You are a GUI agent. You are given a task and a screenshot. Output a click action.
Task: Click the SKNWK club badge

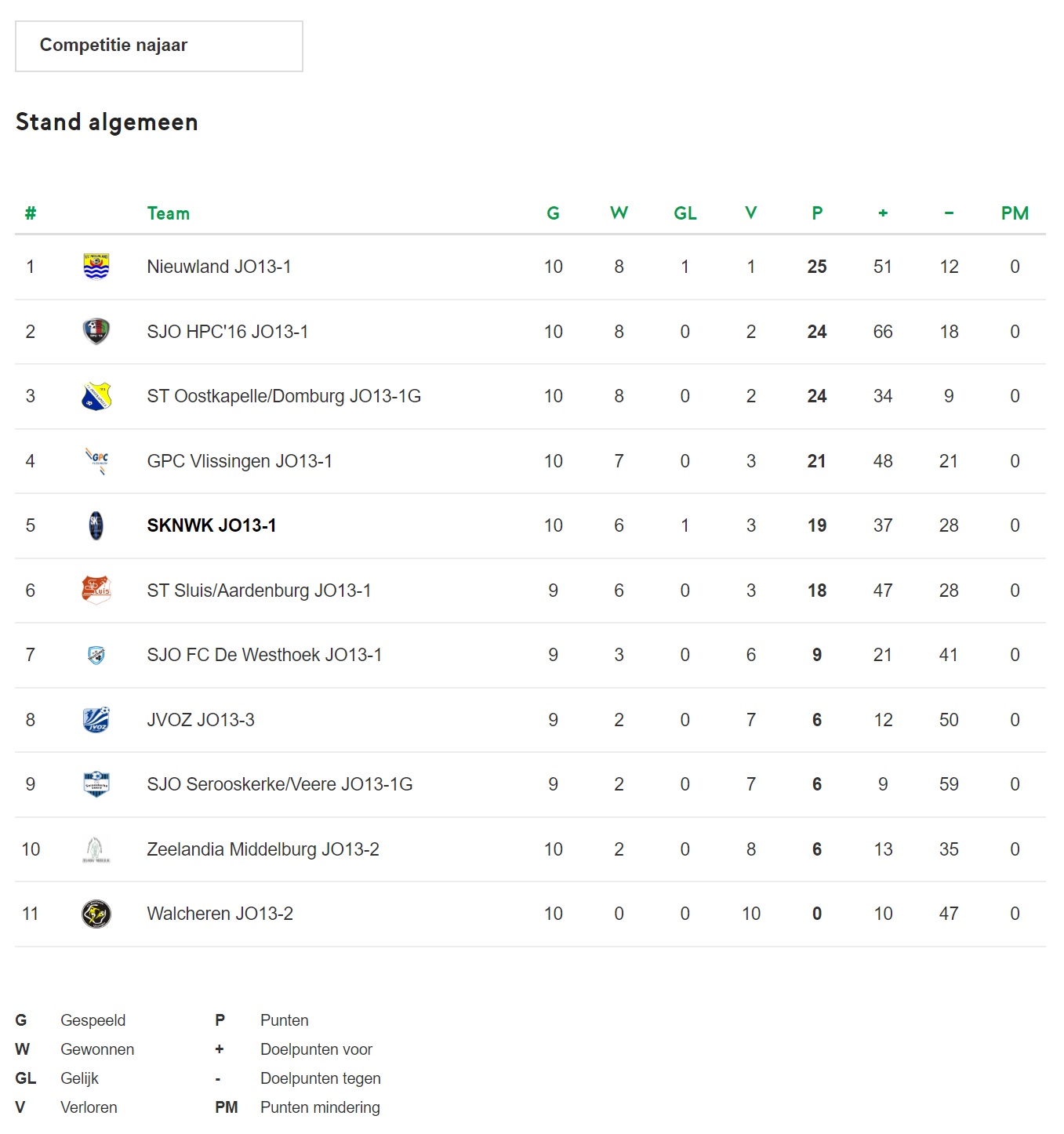coord(96,525)
